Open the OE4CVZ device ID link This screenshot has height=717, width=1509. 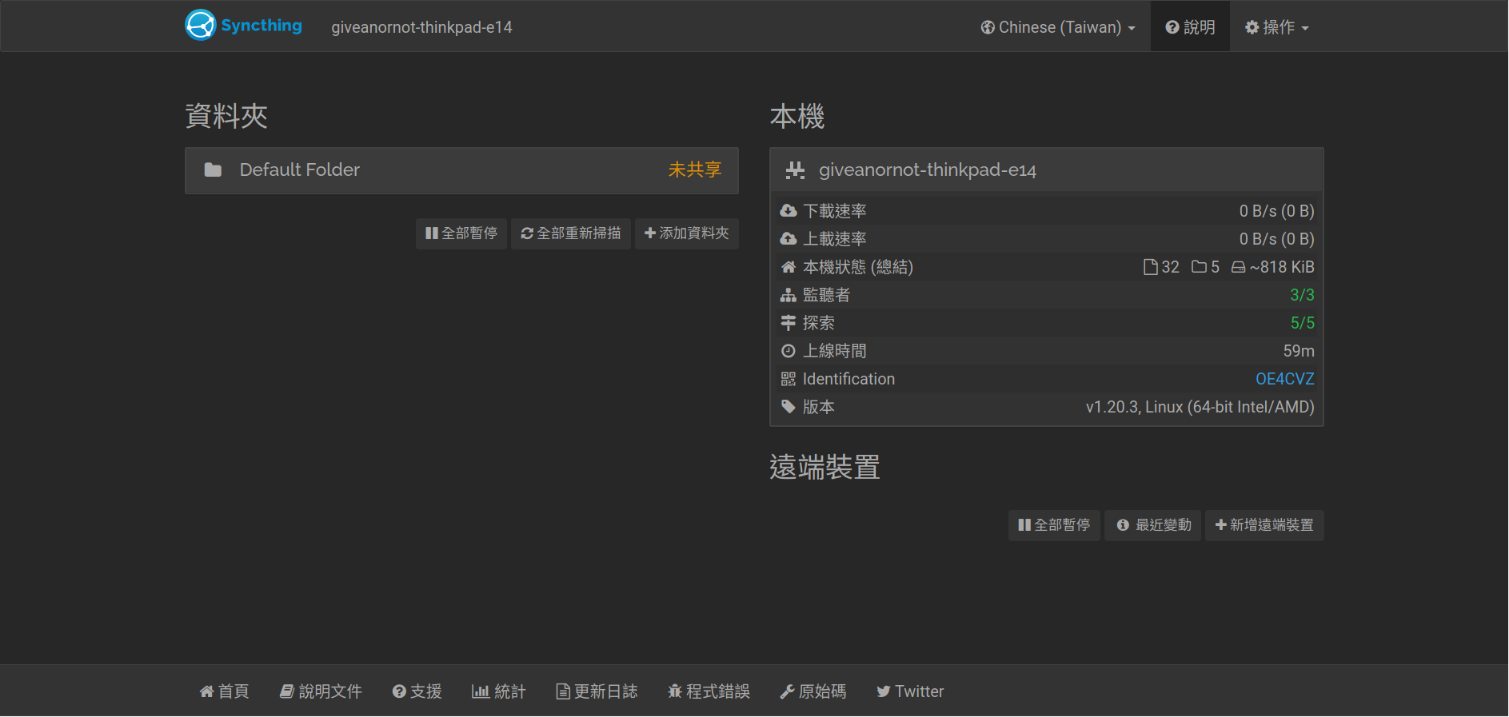[x=1284, y=379]
